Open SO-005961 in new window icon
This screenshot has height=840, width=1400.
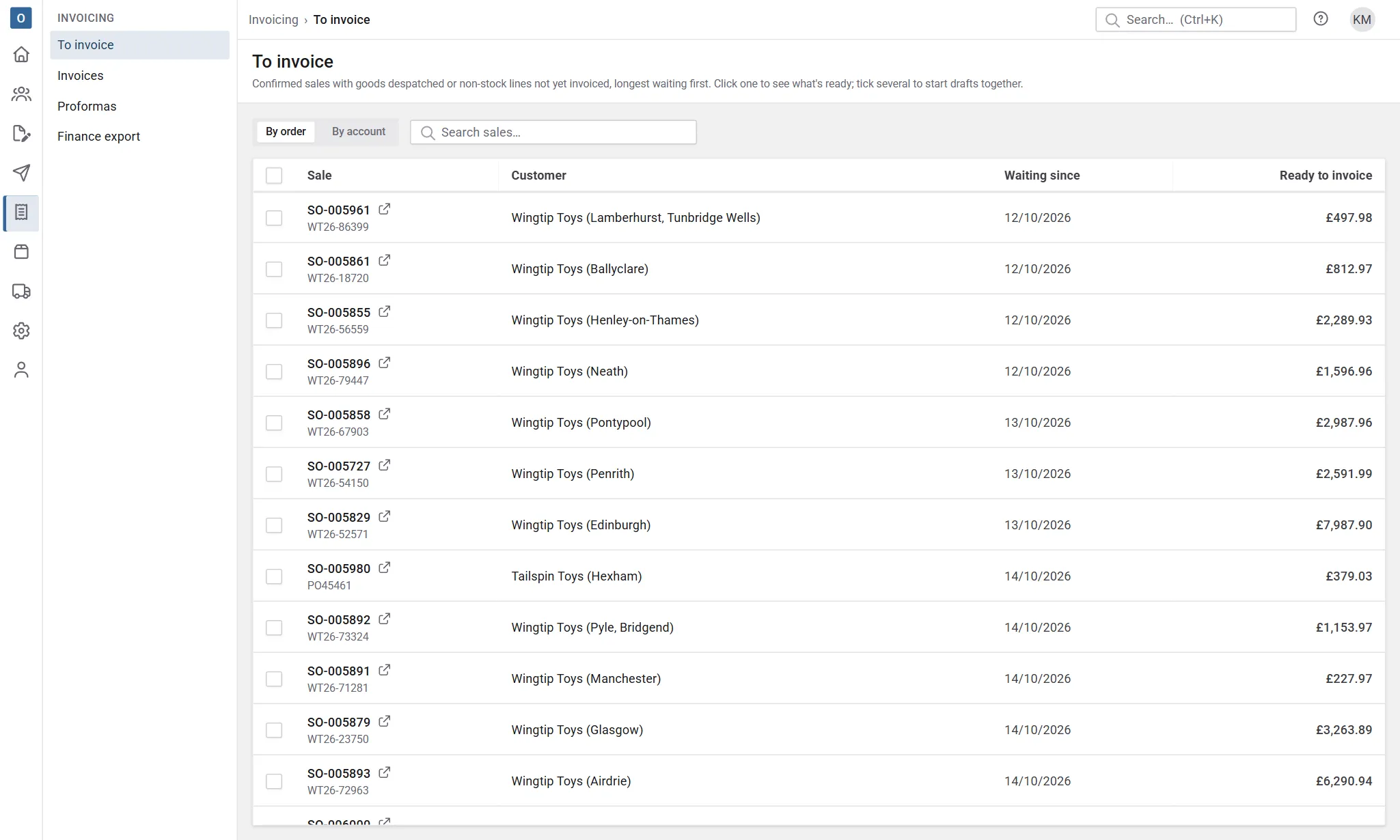click(385, 209)
